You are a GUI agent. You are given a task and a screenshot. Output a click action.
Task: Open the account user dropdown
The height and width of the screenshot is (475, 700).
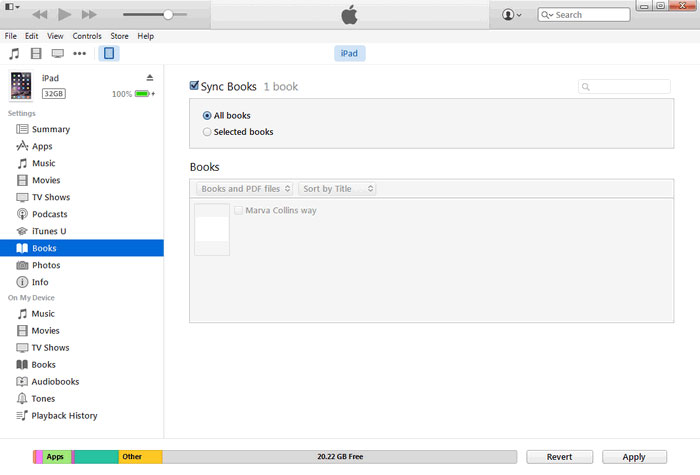(x=512, y=15)
